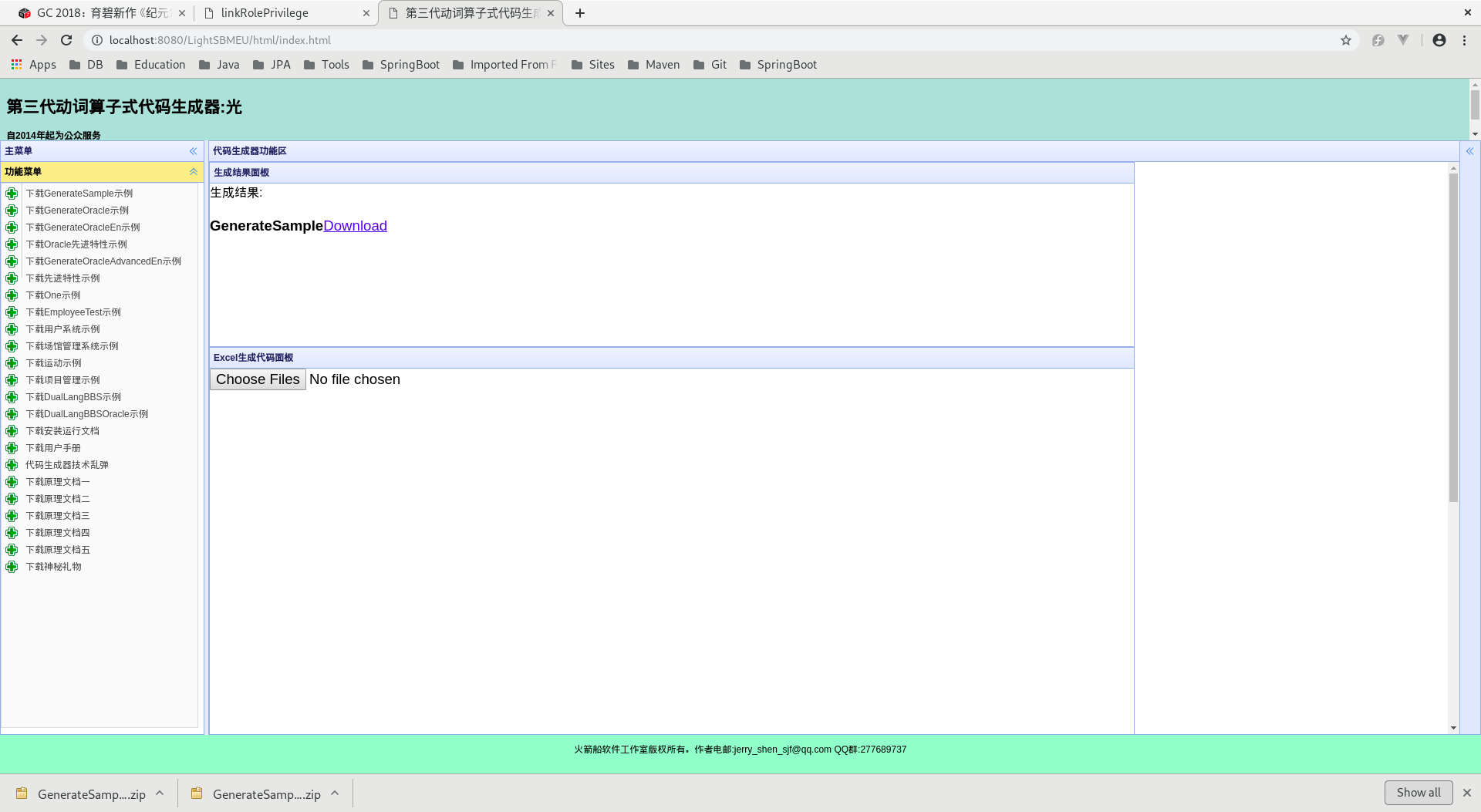1481x812 pixels.
Task: Click the green plus icon beside 下载项目管理示例
Action: tap(12, 380)
